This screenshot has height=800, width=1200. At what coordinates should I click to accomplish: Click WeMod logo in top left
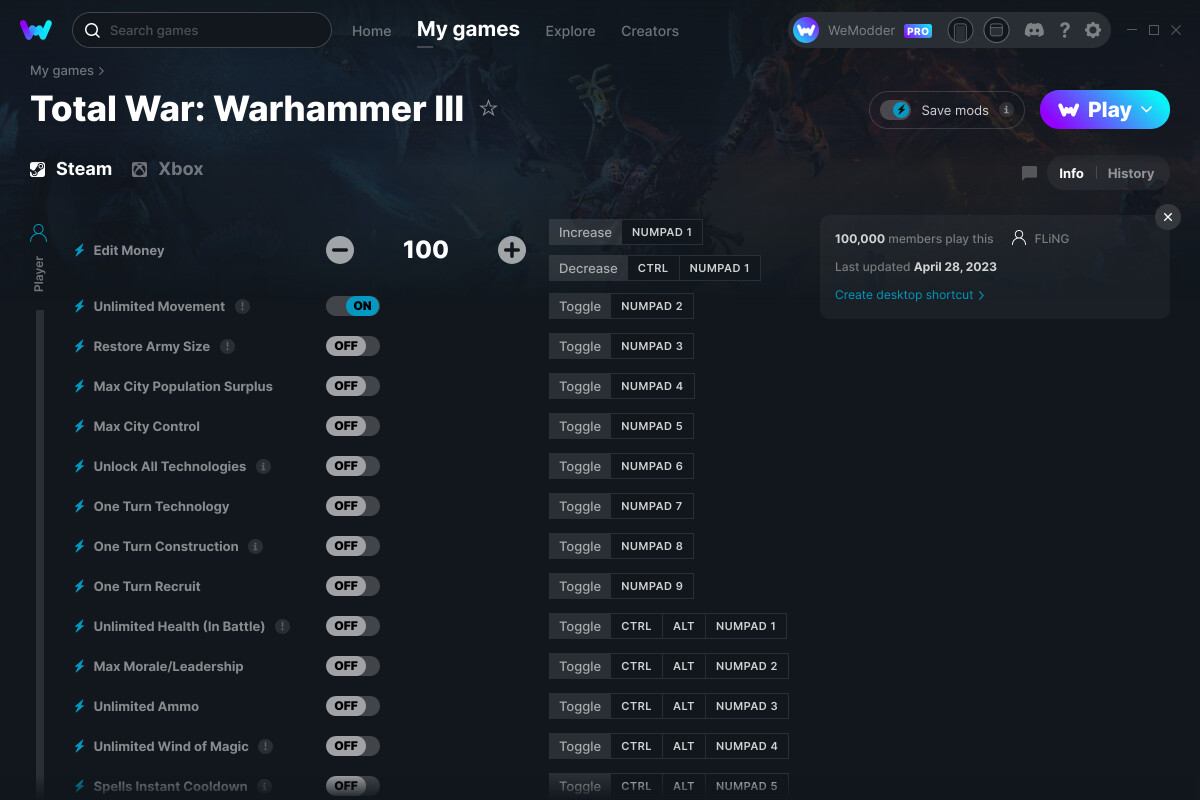[x=36, y=30]
